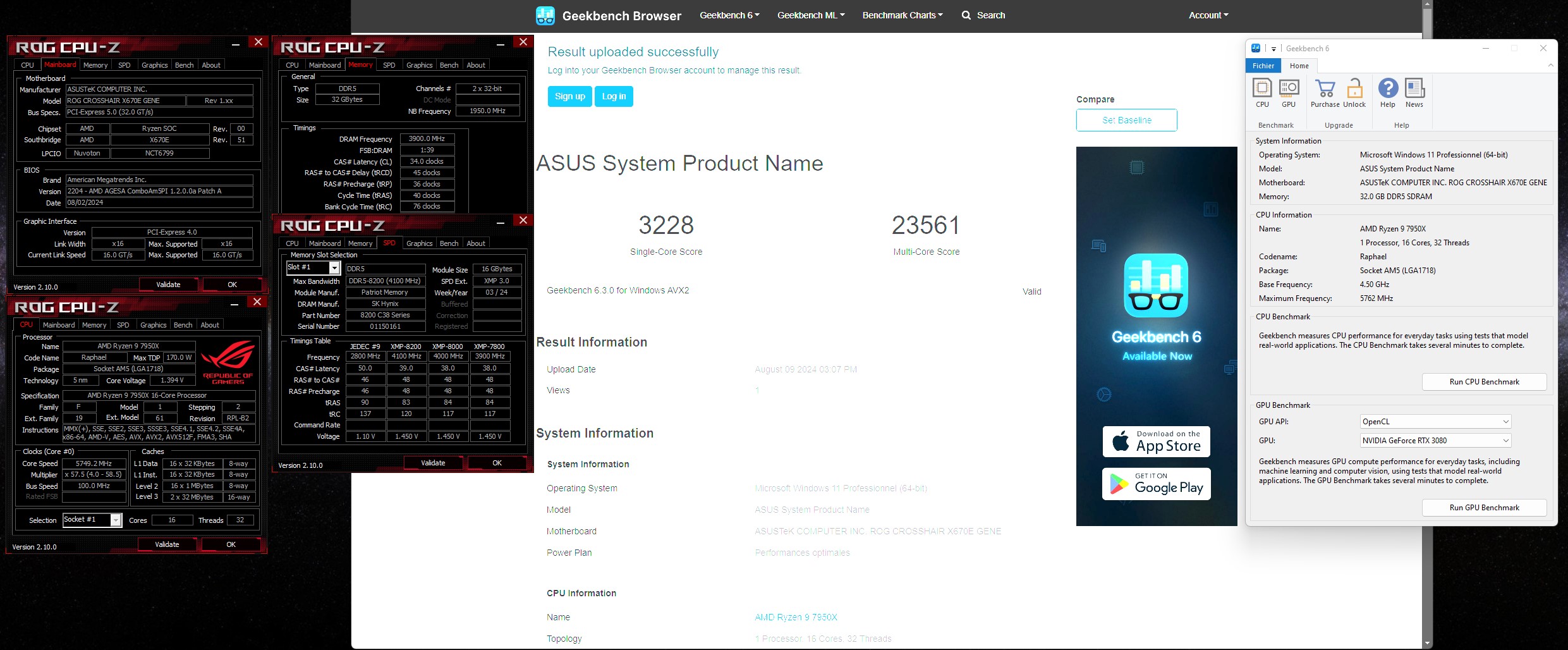Click OK in the Mainboard CPU-Z window

232,285
